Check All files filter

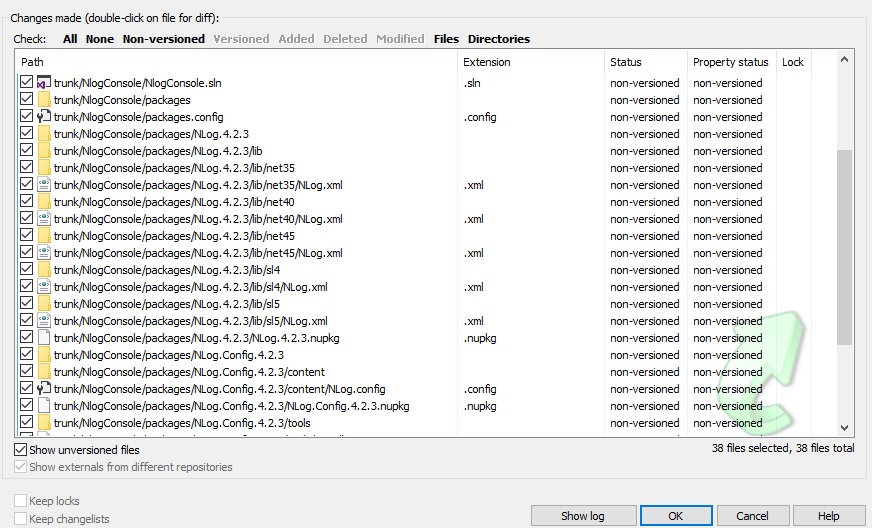pos(70,39)
